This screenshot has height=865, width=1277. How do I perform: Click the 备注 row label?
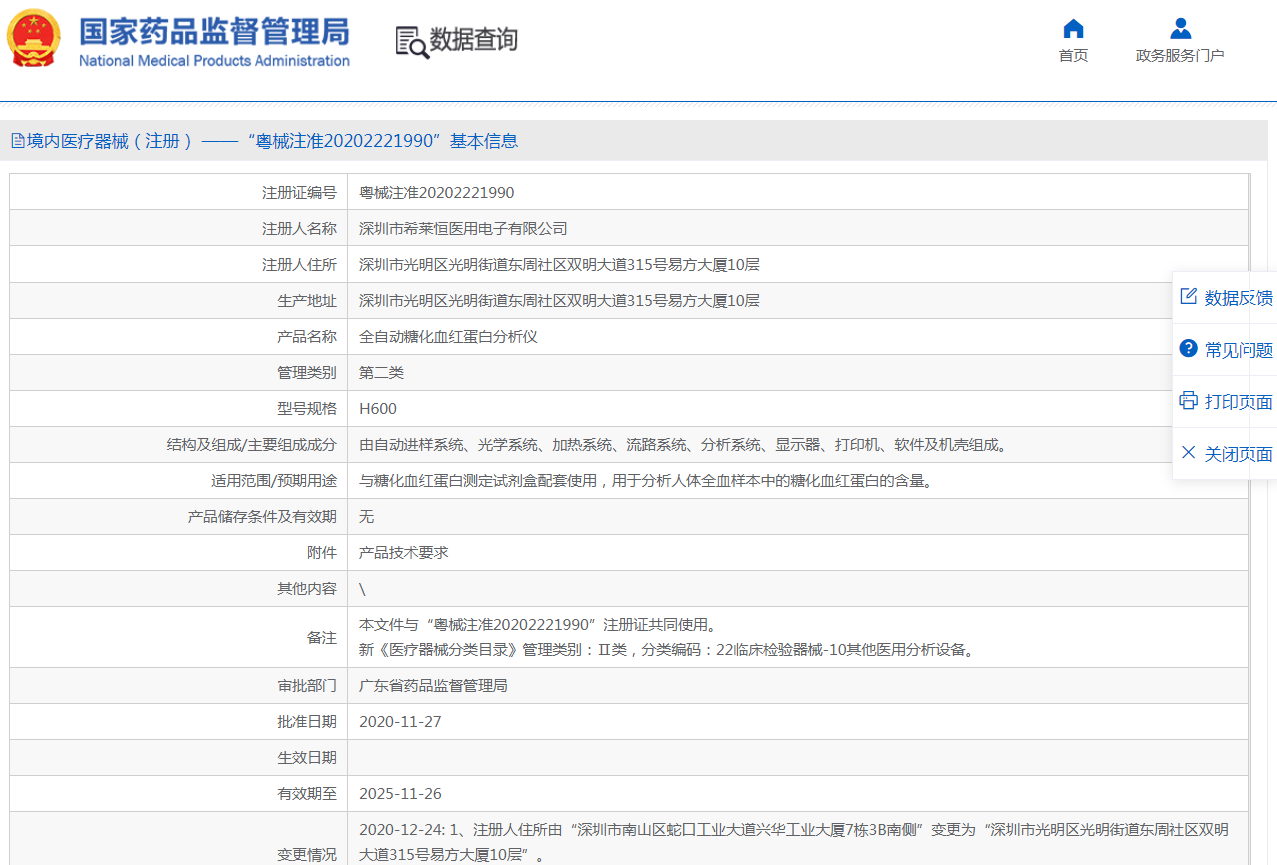tap(322, 637)
